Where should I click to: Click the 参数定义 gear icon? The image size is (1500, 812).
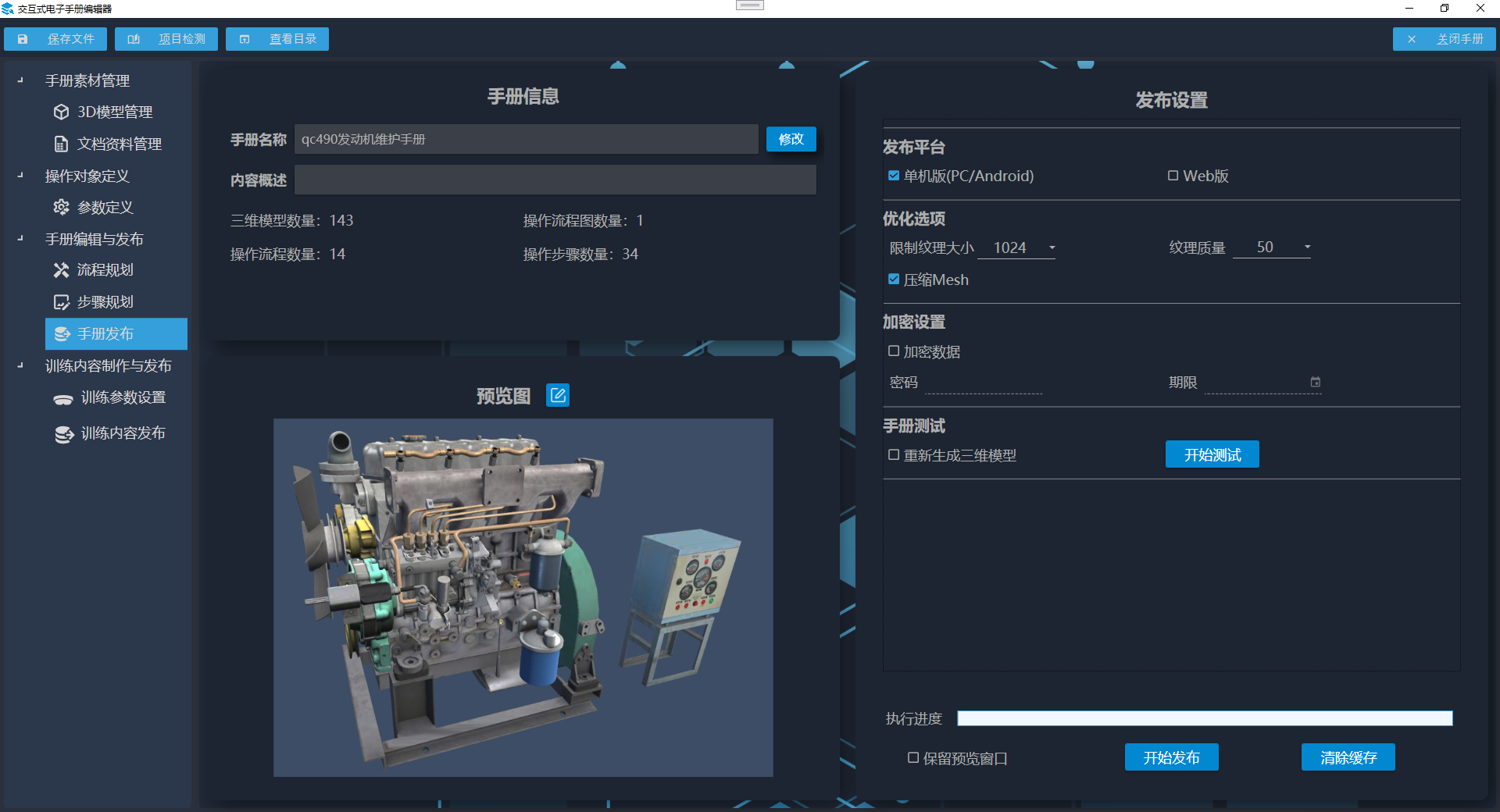click(61, 207)
